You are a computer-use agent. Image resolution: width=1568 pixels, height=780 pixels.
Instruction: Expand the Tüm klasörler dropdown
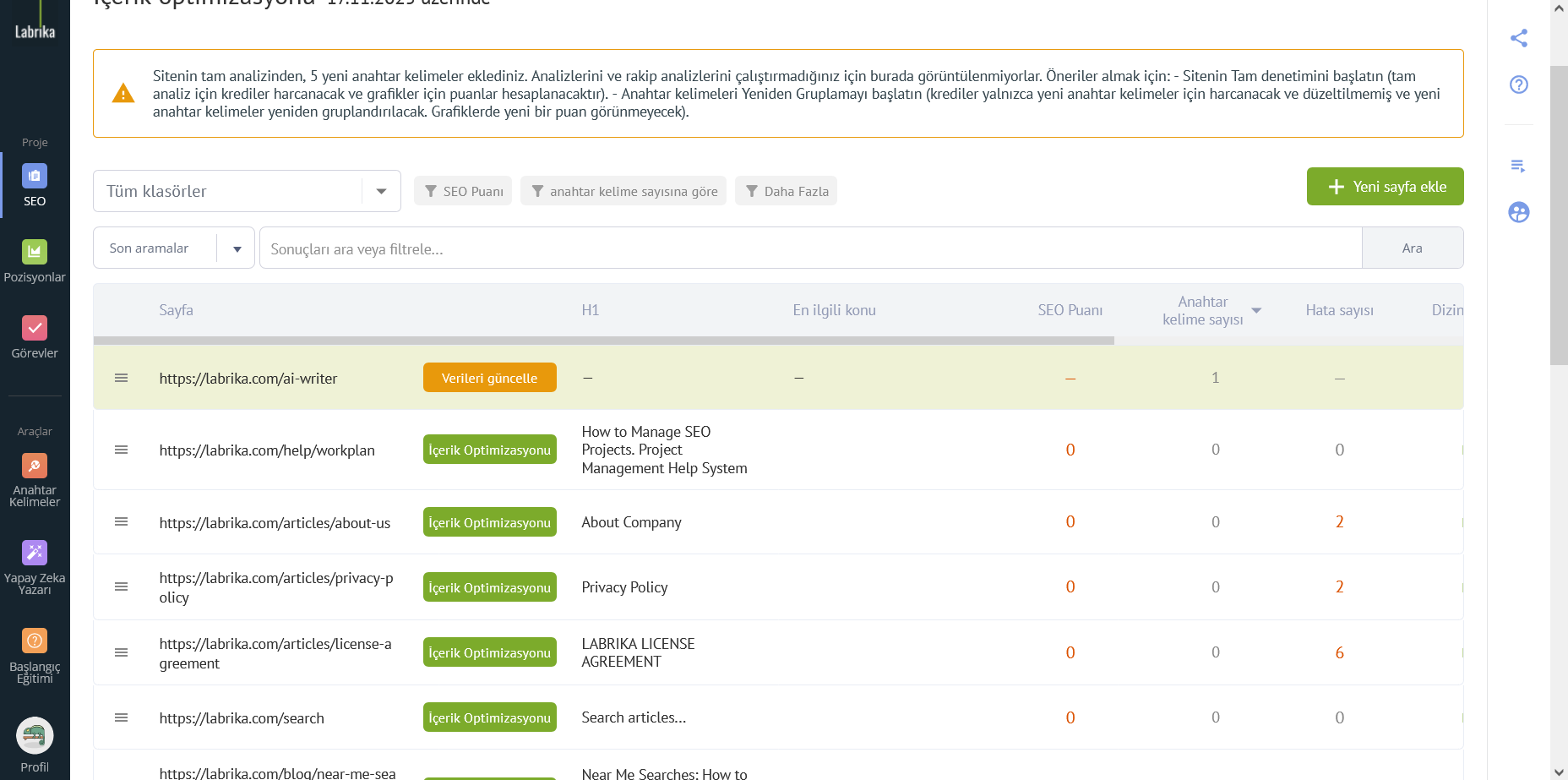(x=381, y=191)
